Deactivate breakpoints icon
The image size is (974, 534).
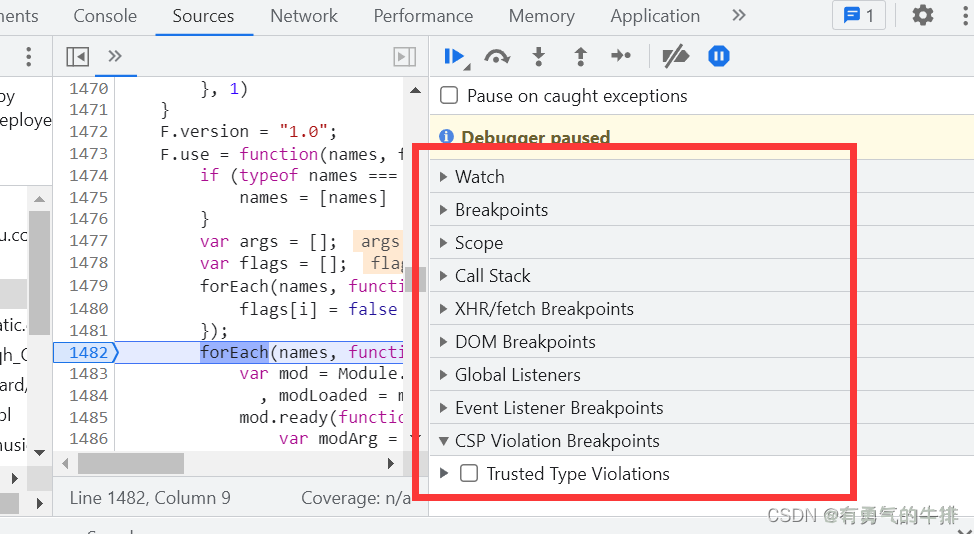676,57
